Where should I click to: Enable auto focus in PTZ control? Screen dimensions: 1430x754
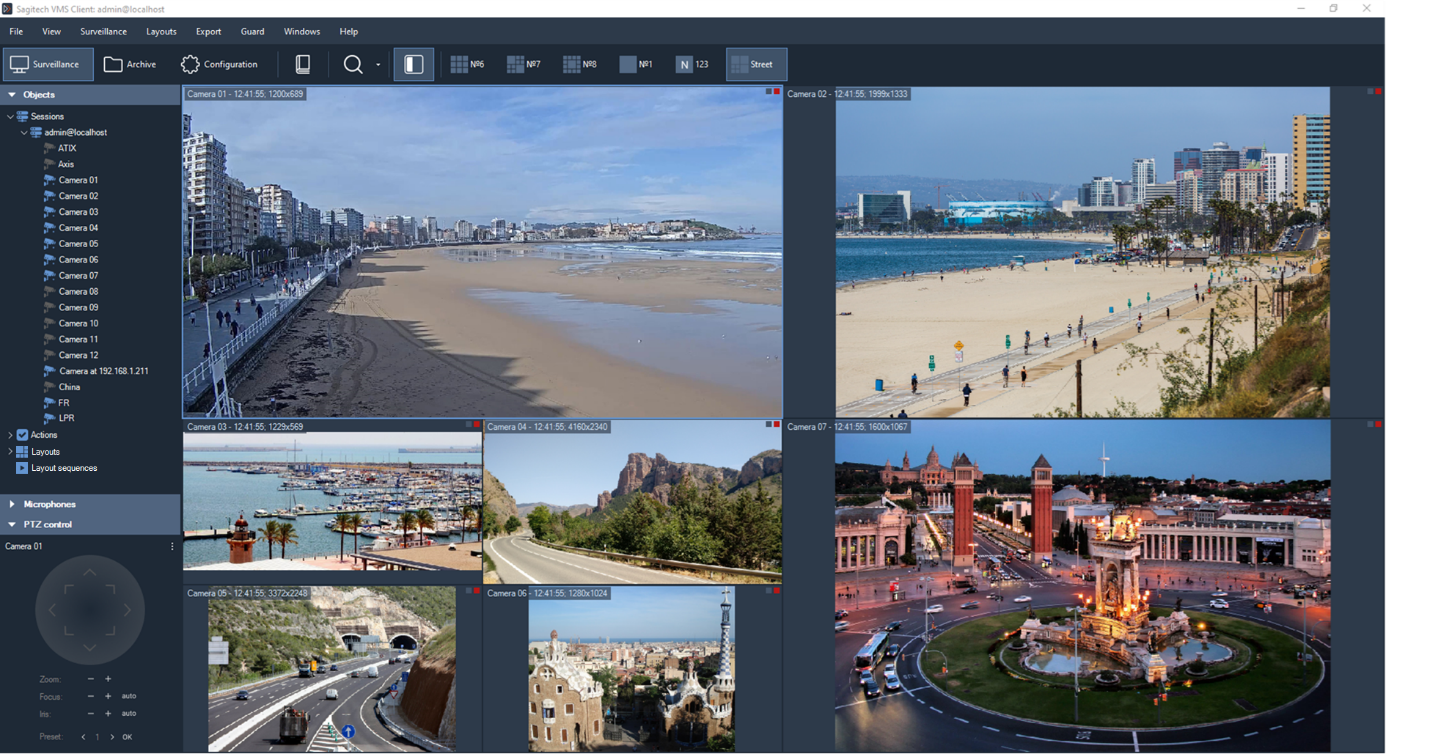tap(129, 696)
